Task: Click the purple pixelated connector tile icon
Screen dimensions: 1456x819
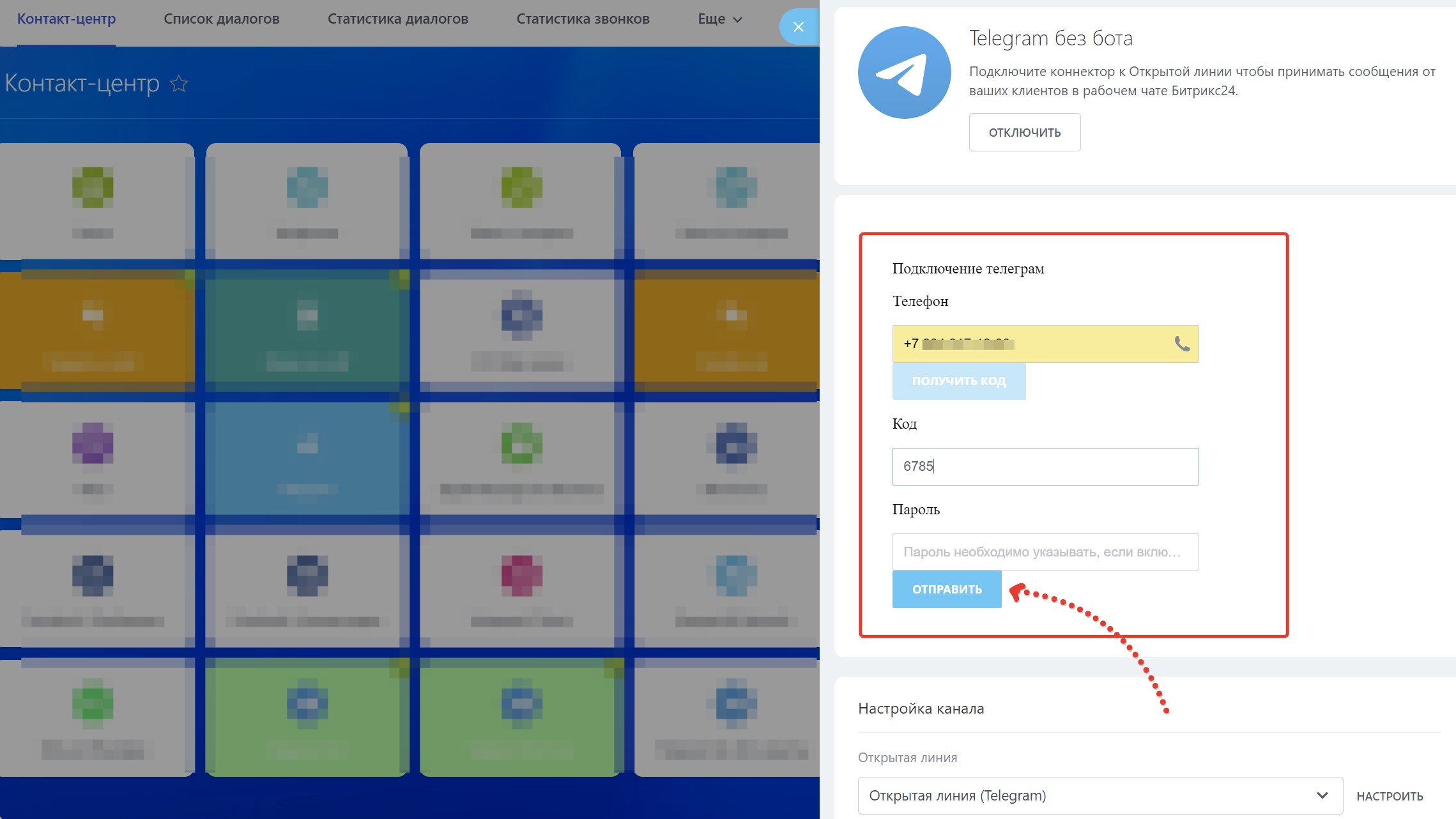Action: 93,443
